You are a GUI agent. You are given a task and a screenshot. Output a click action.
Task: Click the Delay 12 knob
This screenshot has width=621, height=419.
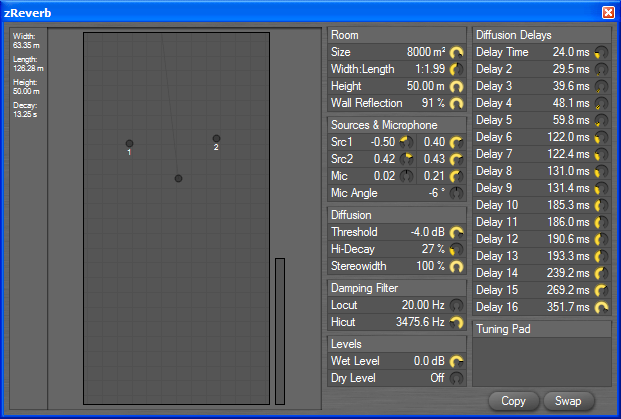(x=601, y=239)
